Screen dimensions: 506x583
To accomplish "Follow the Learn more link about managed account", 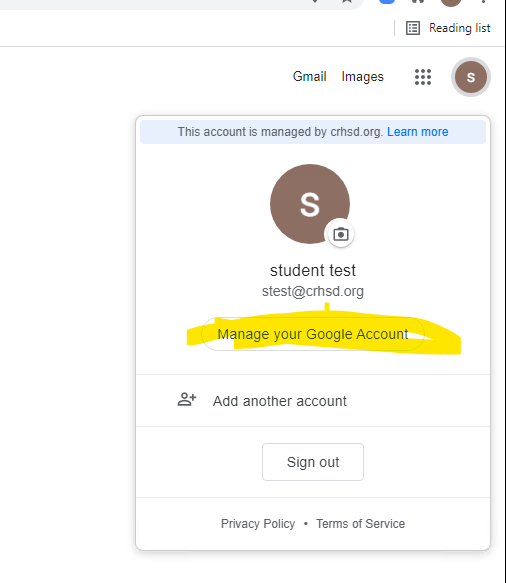I will tap(418, 132).
